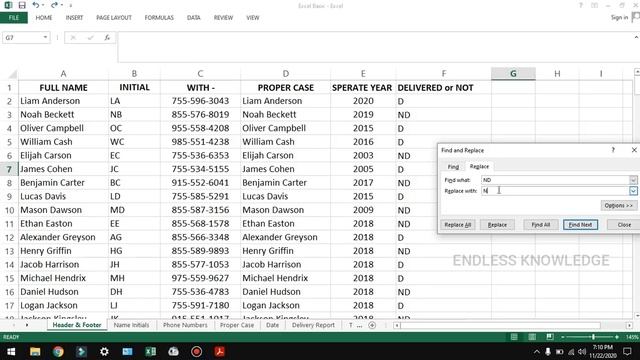Switch to Page Layout view icon
The width and height of the screenshot is (640, 360).
tap(532, 337)
